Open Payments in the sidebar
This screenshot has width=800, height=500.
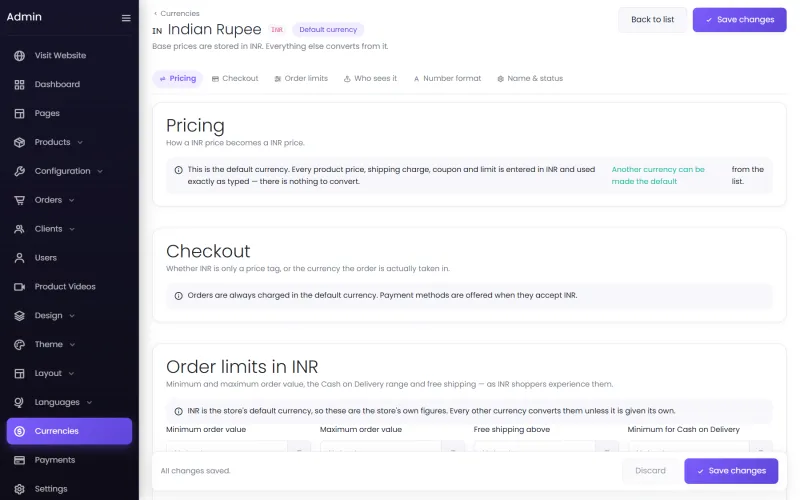(x=69, y=460)
